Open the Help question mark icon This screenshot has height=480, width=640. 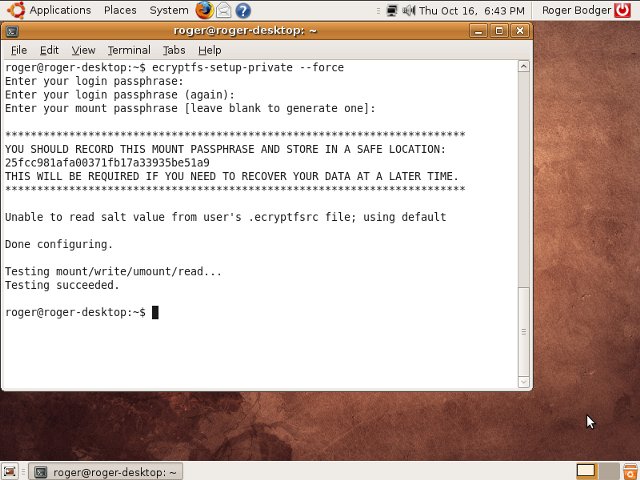pyautogui.click(x=243, y=10)
